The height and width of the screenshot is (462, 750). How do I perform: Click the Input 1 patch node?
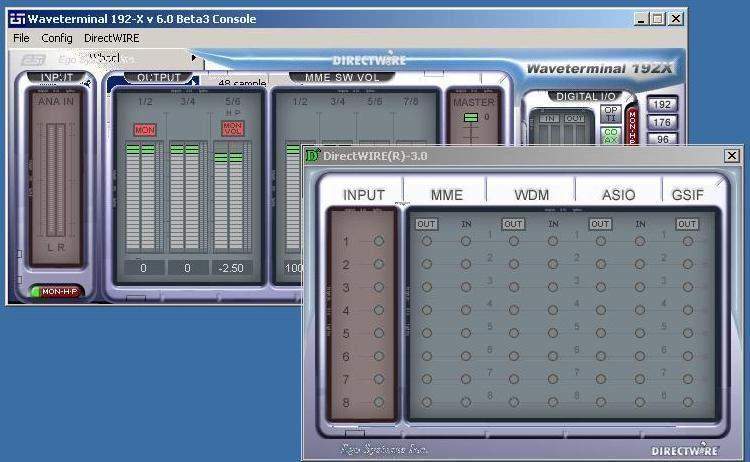(379, 241)
